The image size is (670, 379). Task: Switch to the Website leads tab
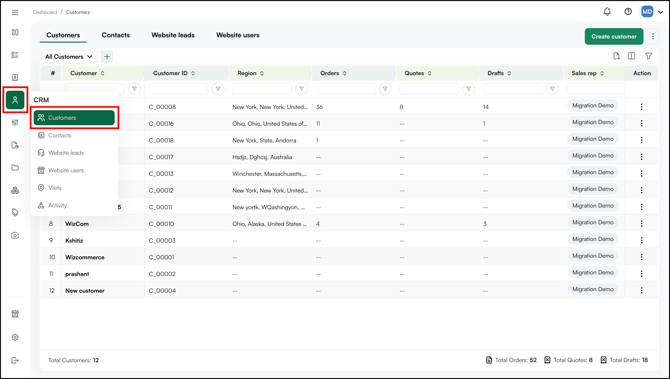coord(173,35)
